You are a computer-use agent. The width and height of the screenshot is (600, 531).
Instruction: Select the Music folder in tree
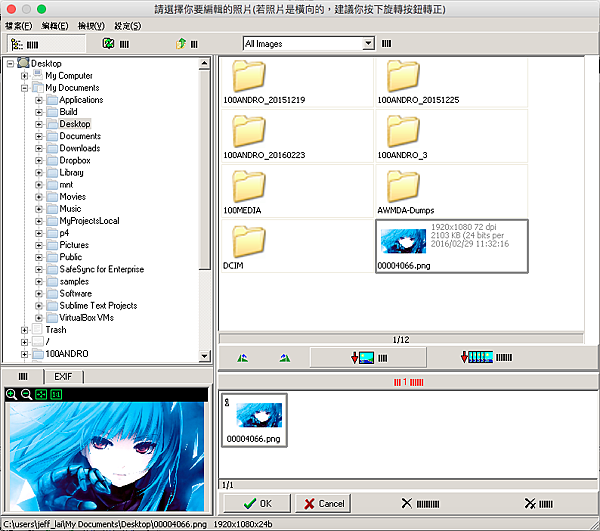click(70, 209)
